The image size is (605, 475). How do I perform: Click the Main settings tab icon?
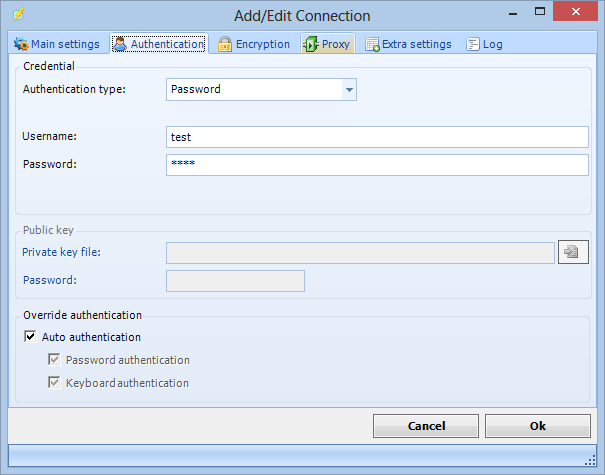20,44
